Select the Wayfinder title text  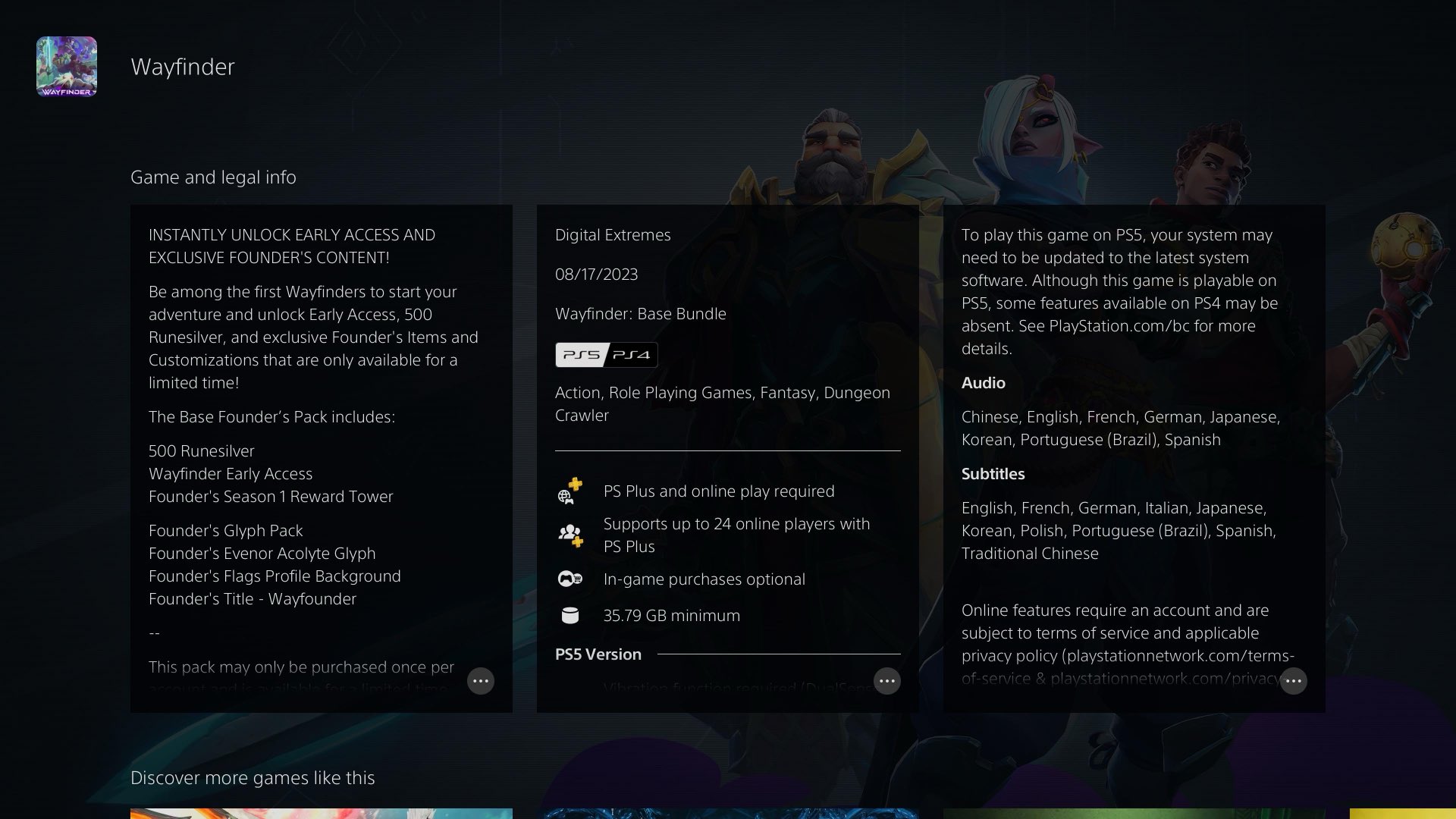[183, 67]
